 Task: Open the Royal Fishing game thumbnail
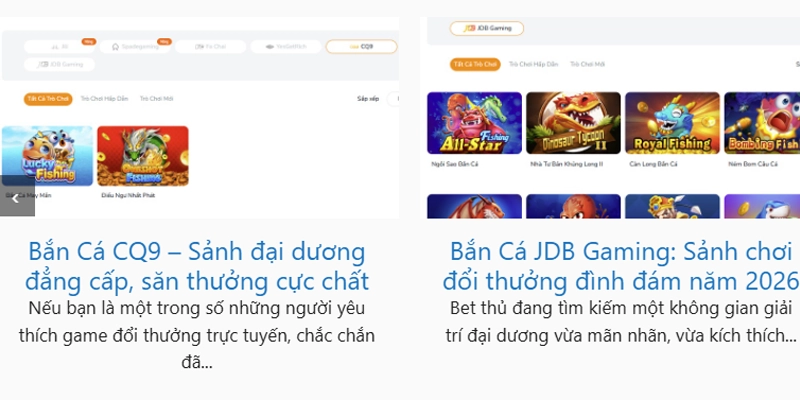coord(672,123)
